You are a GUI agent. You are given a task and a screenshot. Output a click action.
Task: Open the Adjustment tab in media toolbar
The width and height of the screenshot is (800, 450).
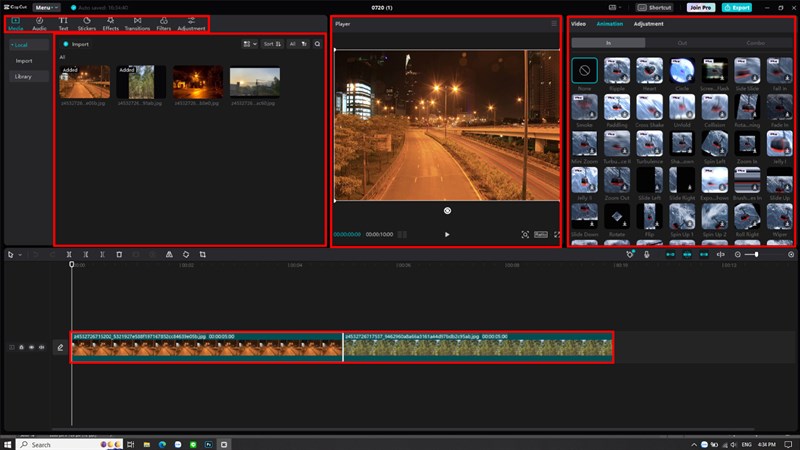coord(191,23)
